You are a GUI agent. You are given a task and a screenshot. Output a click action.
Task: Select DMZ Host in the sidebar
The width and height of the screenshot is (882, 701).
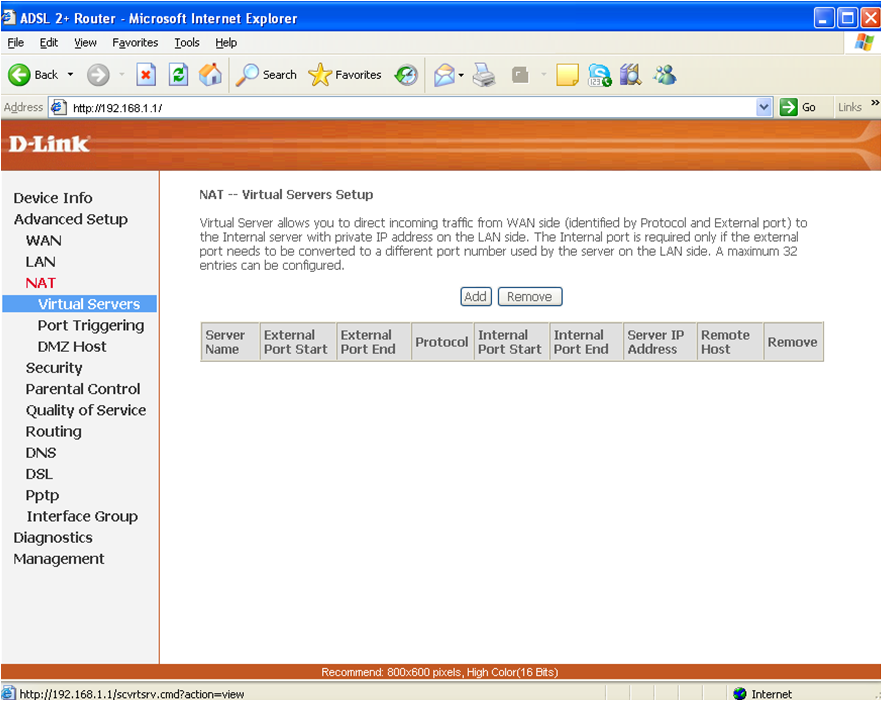(x=72, y=346)
